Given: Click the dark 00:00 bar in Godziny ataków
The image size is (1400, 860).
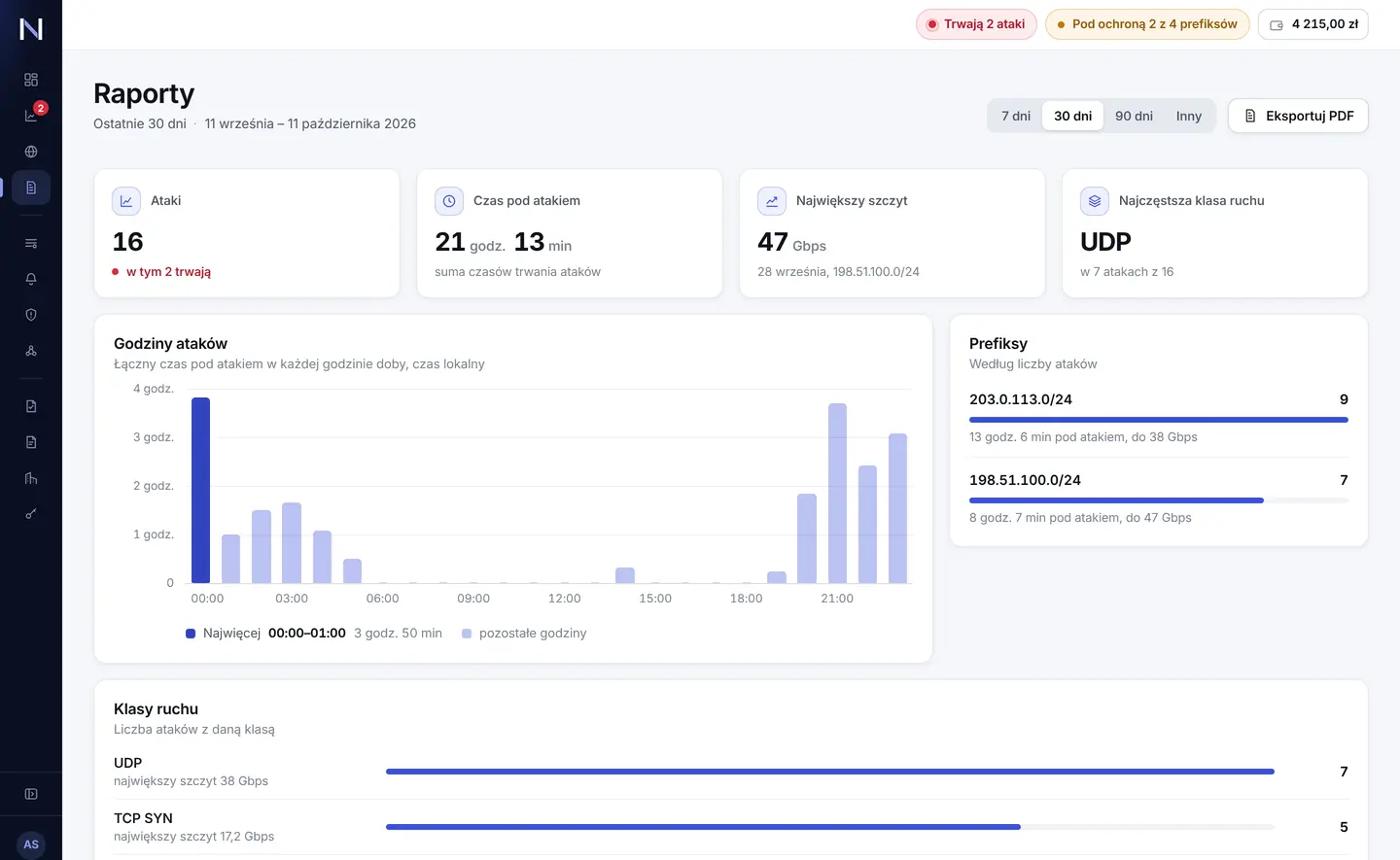Looking at the screenshot, I should (x=200, y=490).
